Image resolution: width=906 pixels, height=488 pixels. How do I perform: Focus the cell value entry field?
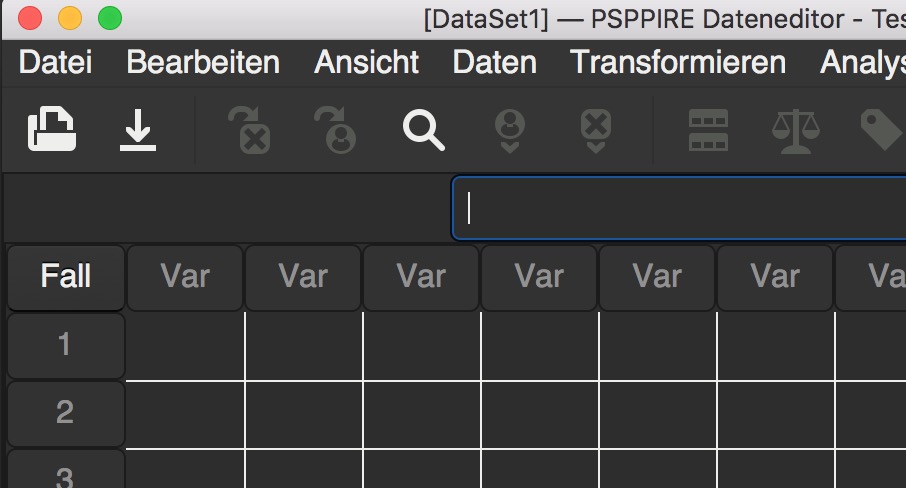tap(679, 208)
